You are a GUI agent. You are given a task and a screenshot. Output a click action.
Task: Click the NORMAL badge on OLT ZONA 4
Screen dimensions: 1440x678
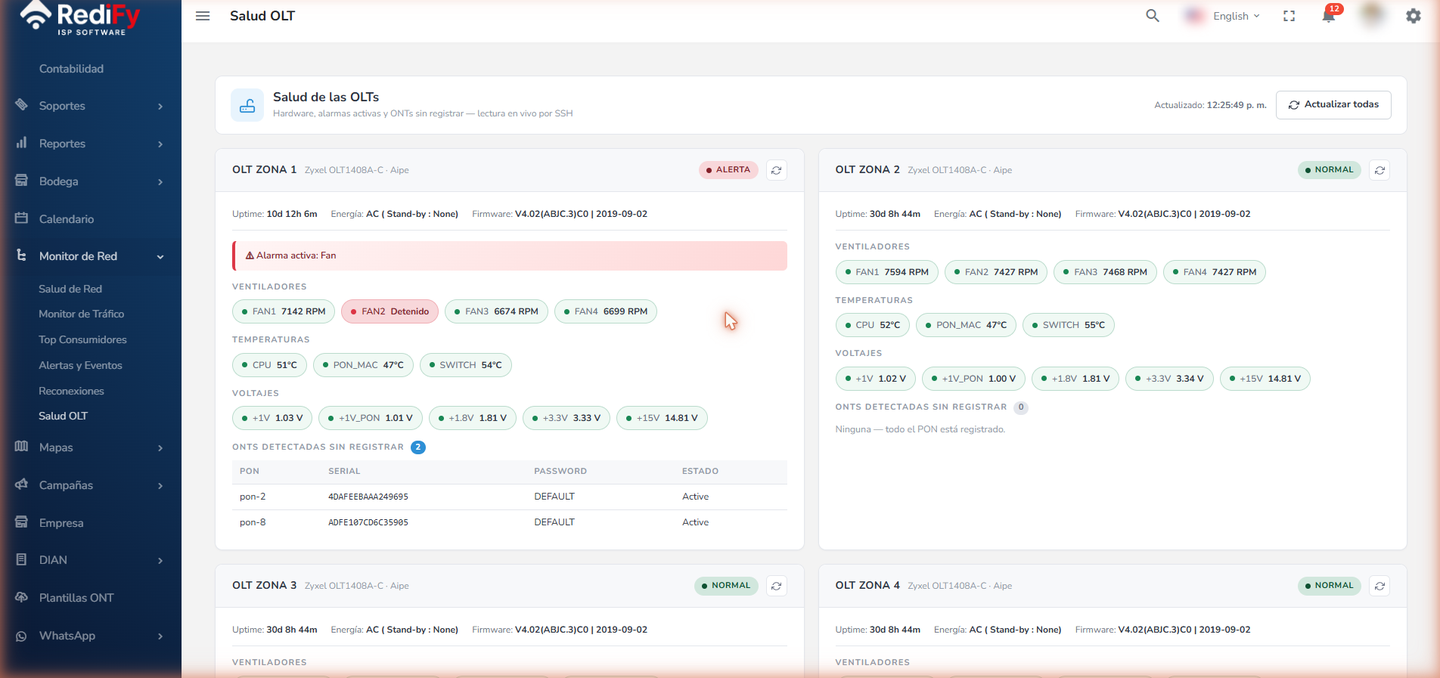point(1329,586)
